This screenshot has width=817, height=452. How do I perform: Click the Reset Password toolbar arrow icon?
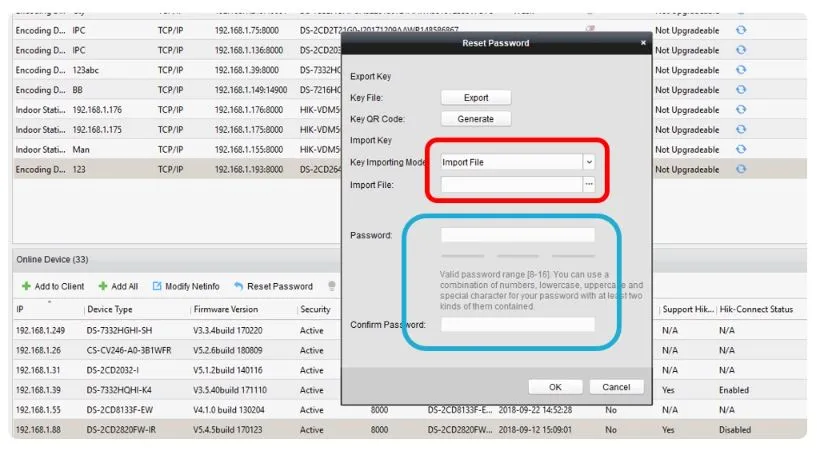point(239,286)
